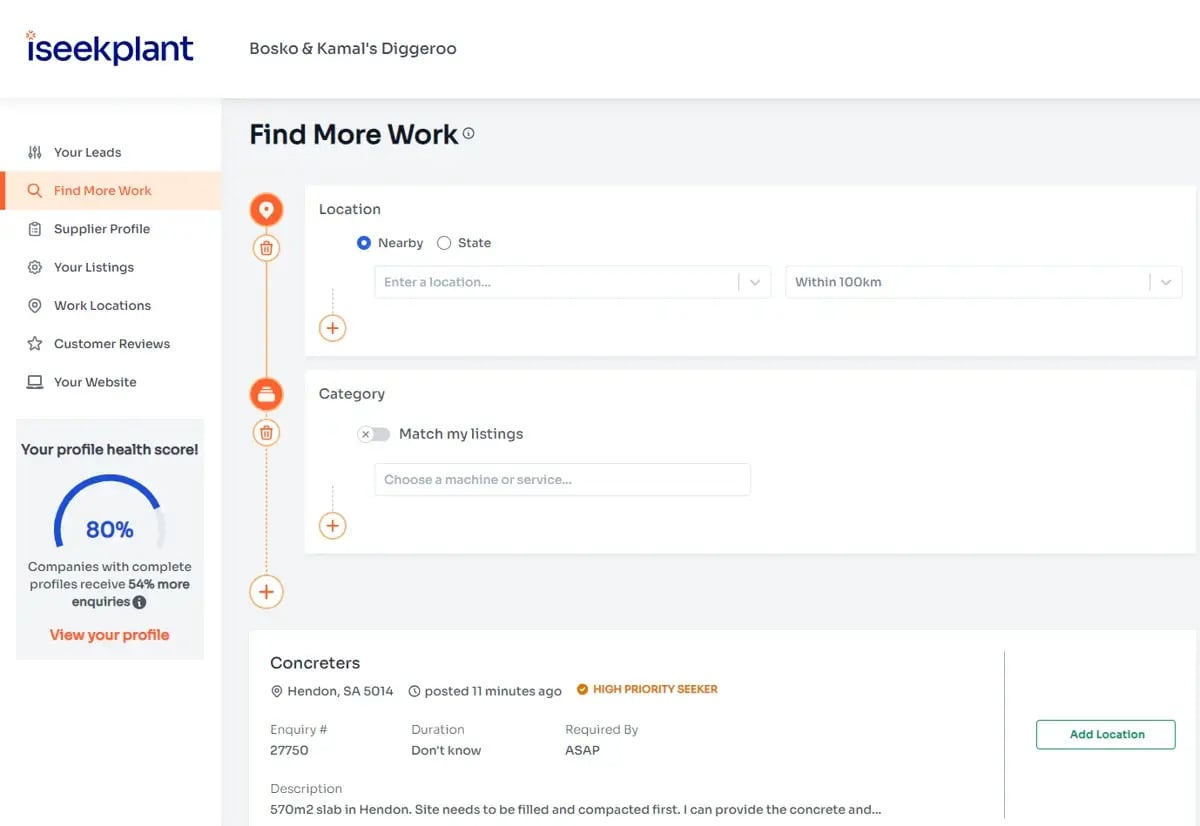The width and height of the screenshot is (1200, 826).
Task: Delete the Location filter with trash icon
Action: (x=266, y=248)
